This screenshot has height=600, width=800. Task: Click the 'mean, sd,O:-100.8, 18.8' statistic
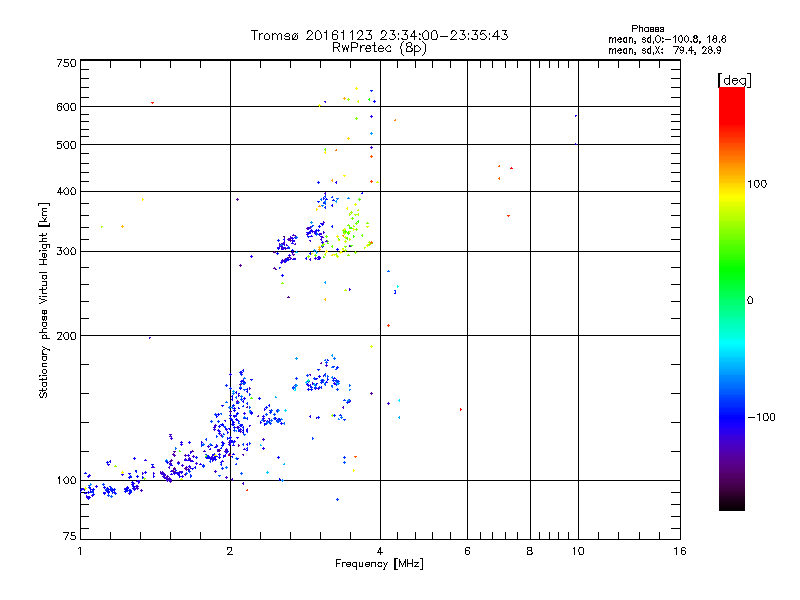[667, 39]
